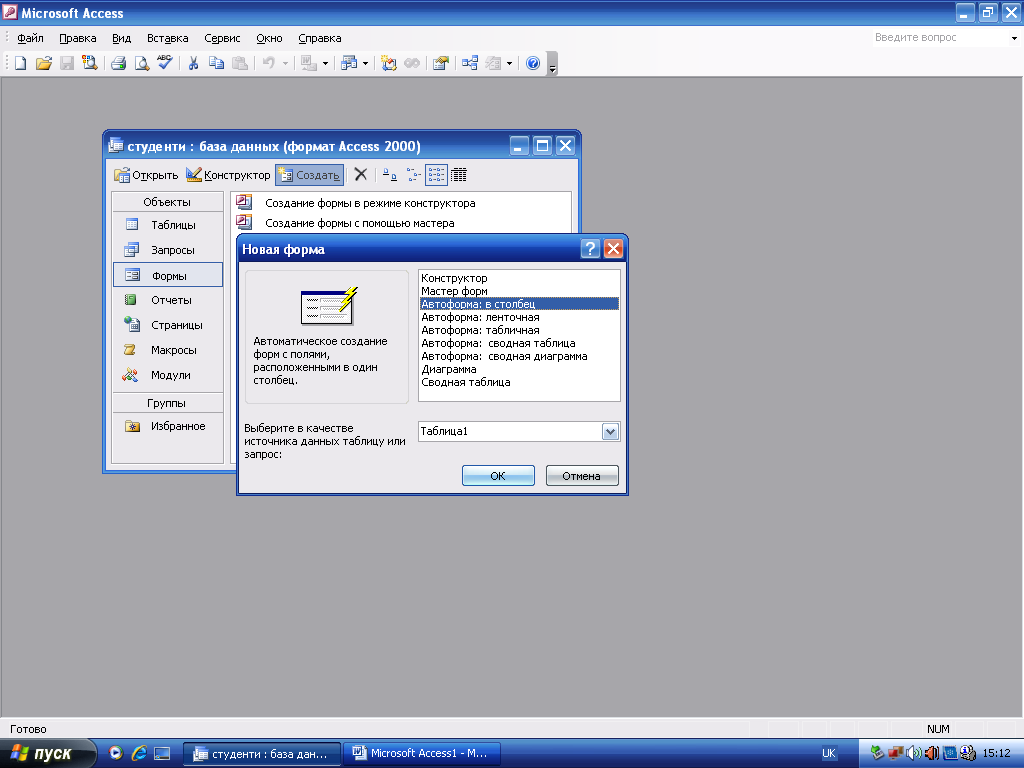This screenshot has height=768, width=1024.
Task: Open the Справка menu
Action: (x=320, y=38)
